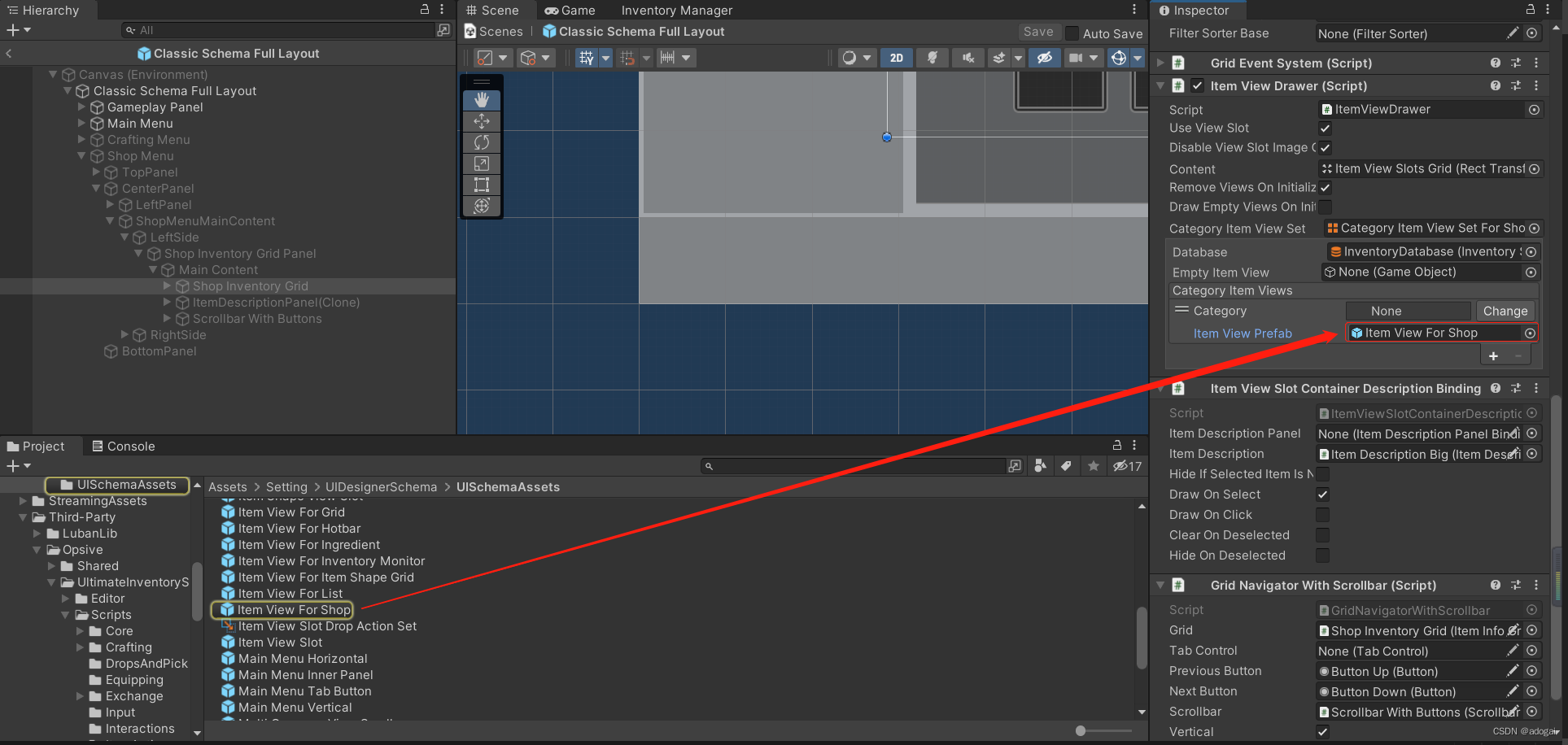
Task: Click the handle rotation cube icon
Action: (528, 58)
